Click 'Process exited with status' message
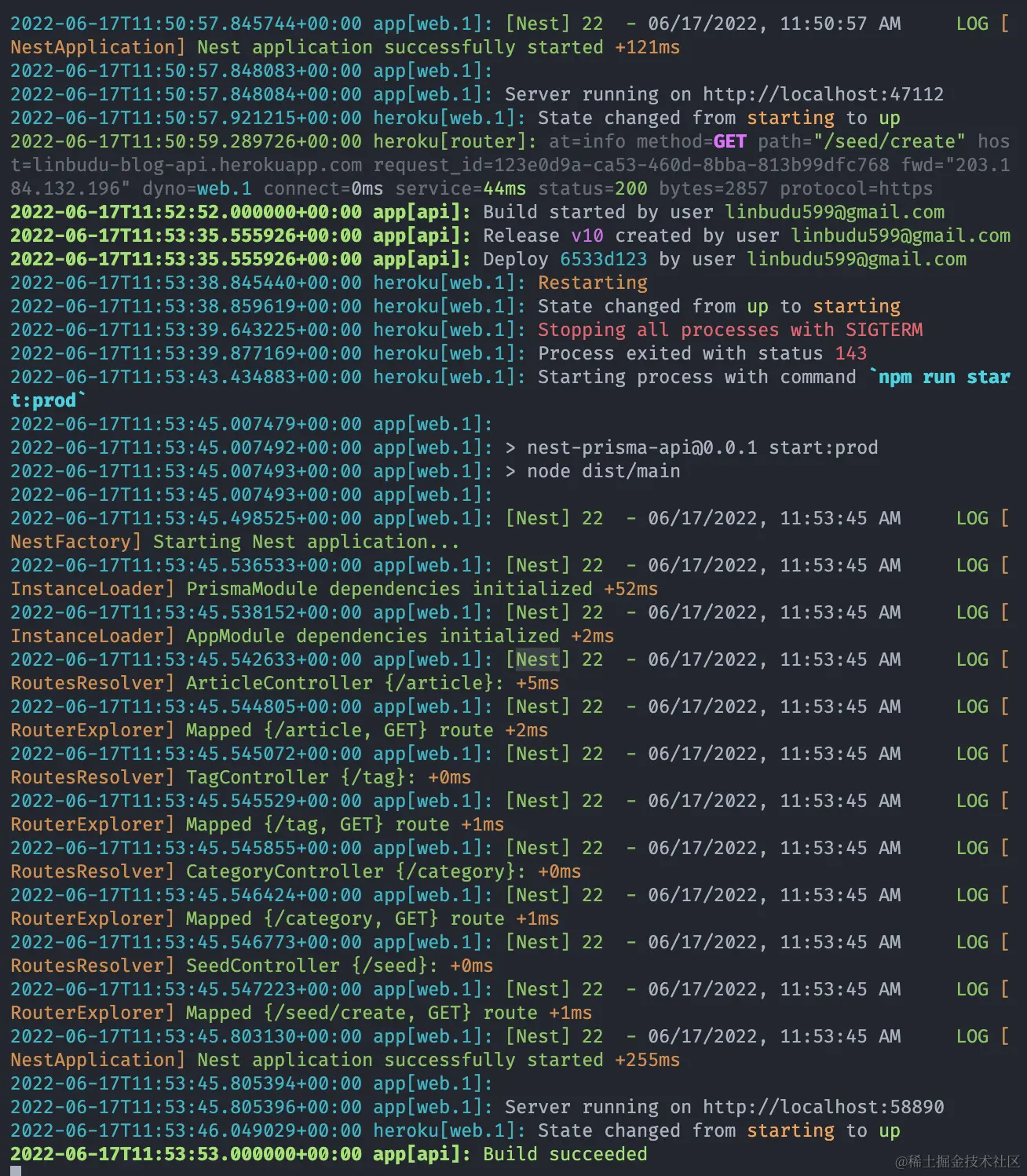Image resolution: width=1027 pixels, height=1176 pixels. [681, 353]
